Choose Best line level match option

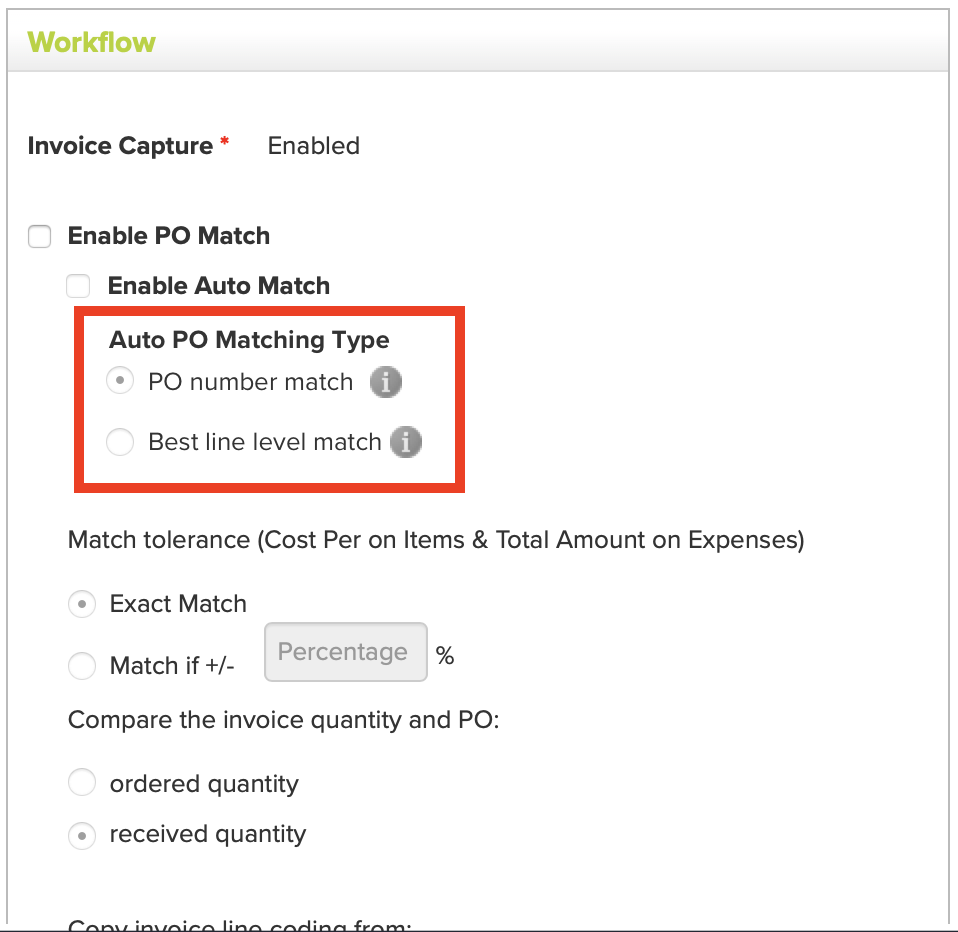(120, 441)
